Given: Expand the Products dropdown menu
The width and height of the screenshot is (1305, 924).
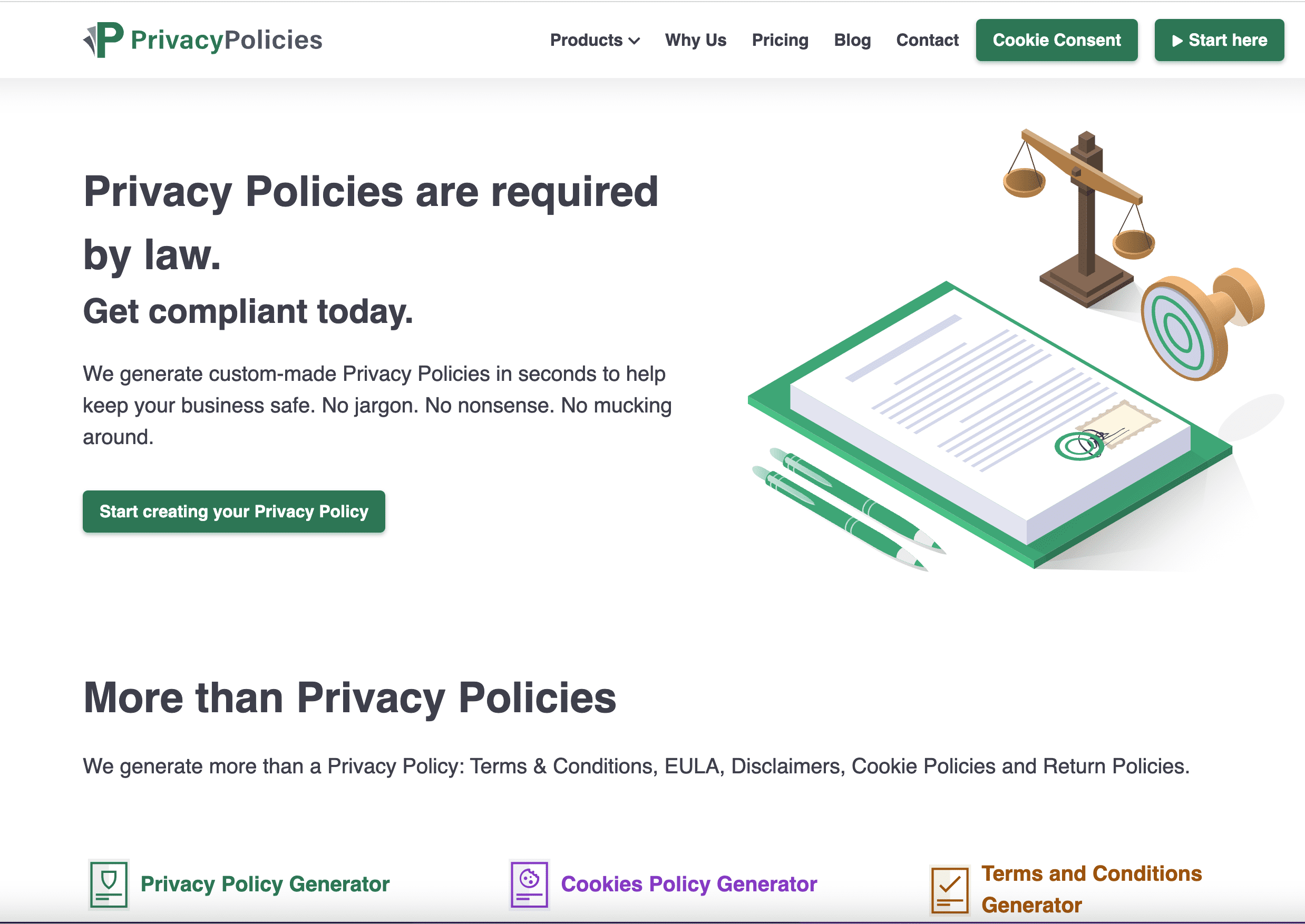Looking at the screenshot, I should 595,41.
